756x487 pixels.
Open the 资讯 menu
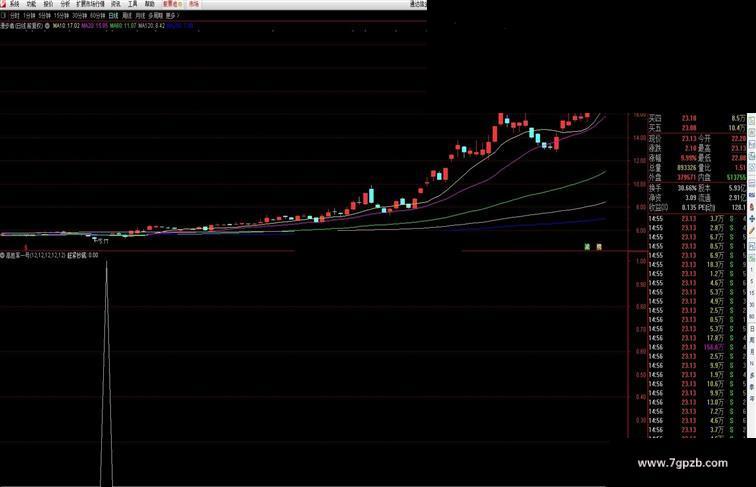point(116,4)
